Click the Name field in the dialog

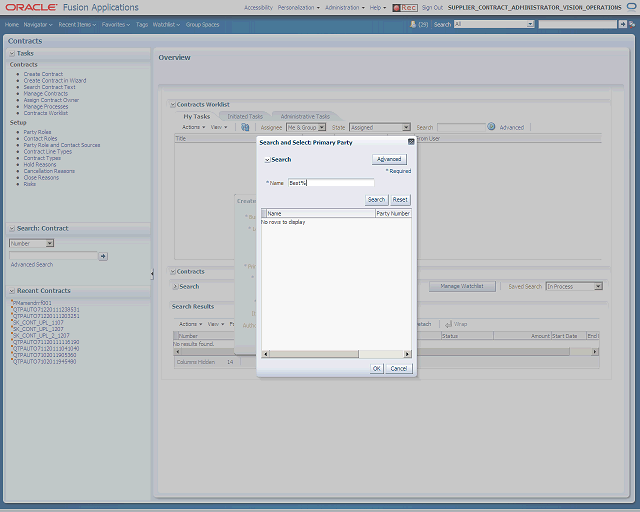pos(331,183)
